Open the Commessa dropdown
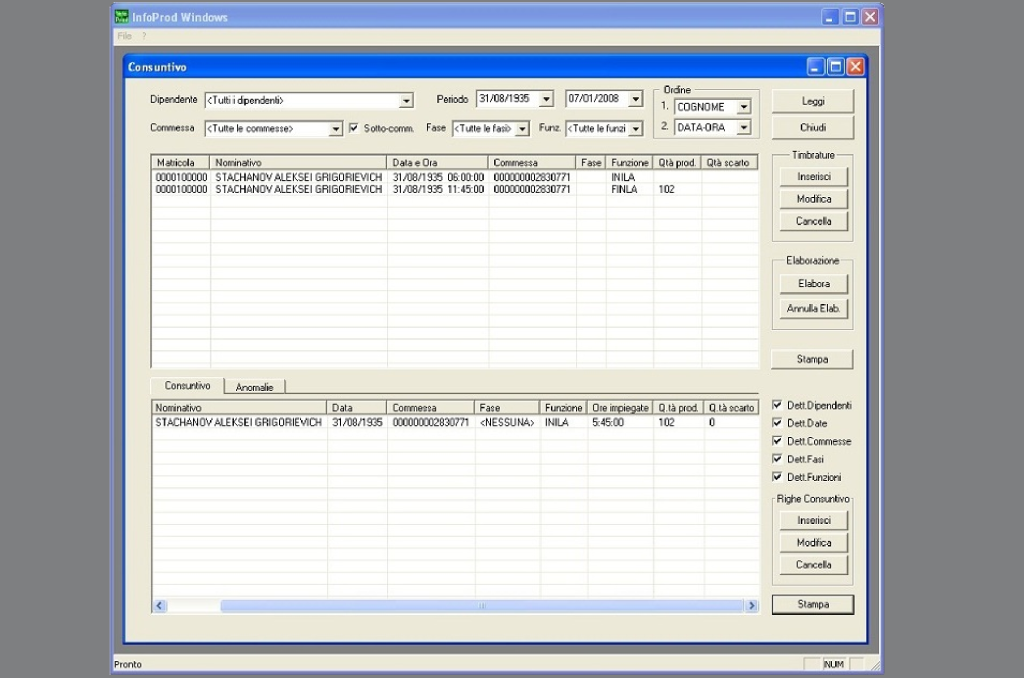Viewport: 1024px width, 678px height. click(336, 129)
